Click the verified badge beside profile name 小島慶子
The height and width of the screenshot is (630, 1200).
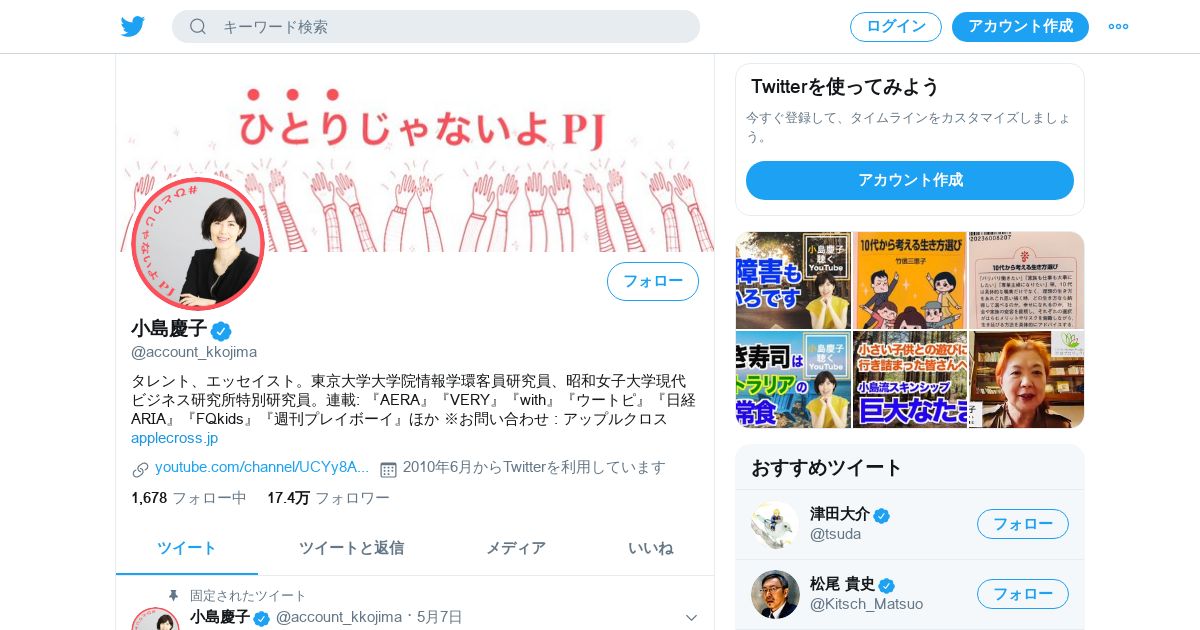221,331
